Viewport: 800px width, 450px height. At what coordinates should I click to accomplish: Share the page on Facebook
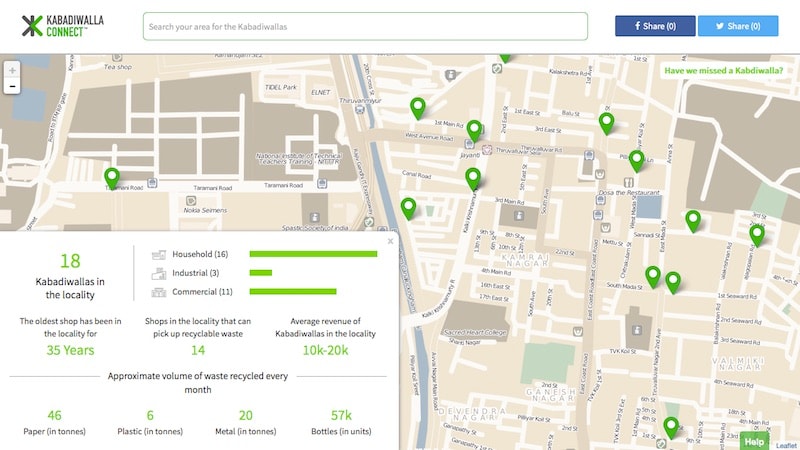click(x=655, y=26)
